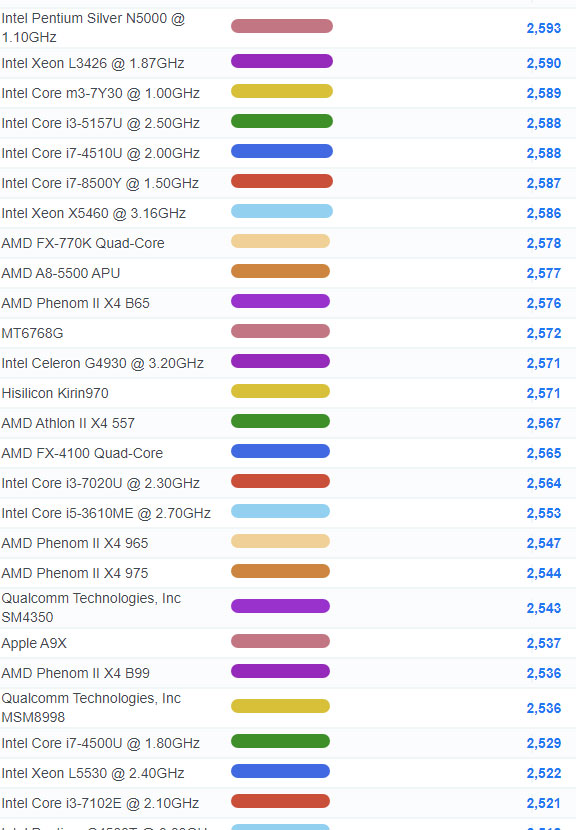This screenshot has width=576, height=830.
Task: Click the Apple A9X link
Action: [x=34, y=643]
